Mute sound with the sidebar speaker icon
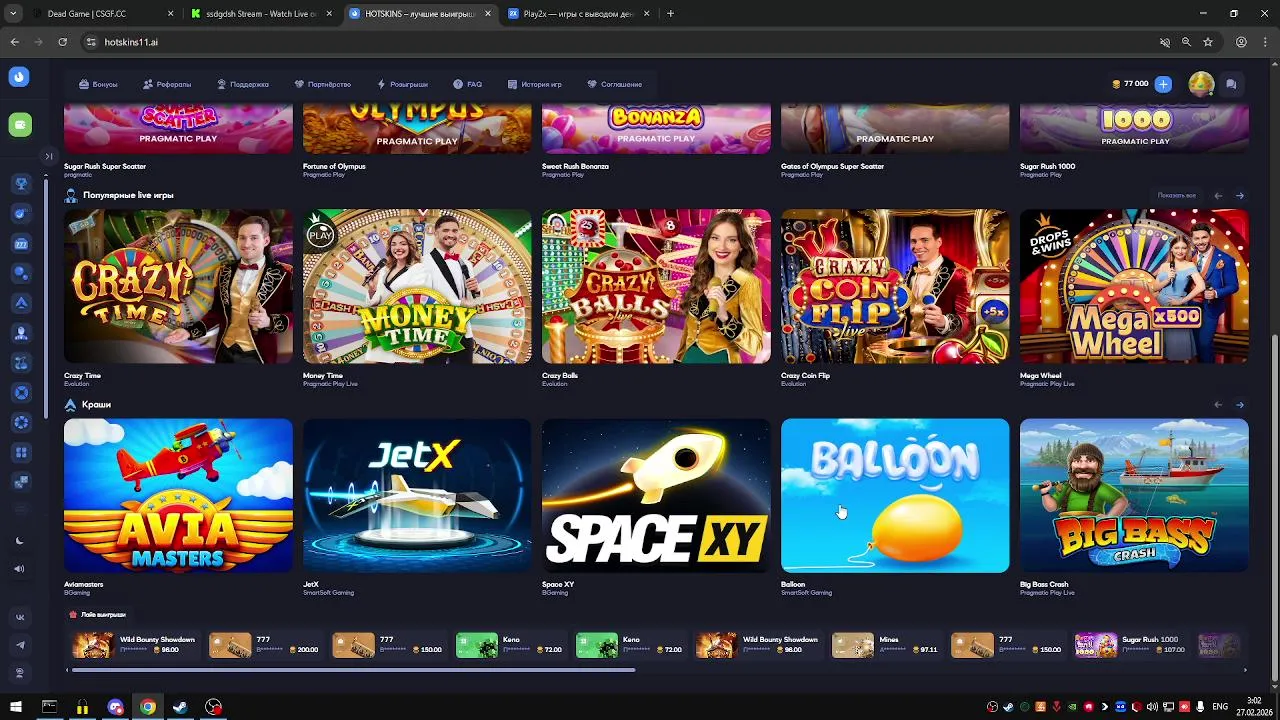 20,569
